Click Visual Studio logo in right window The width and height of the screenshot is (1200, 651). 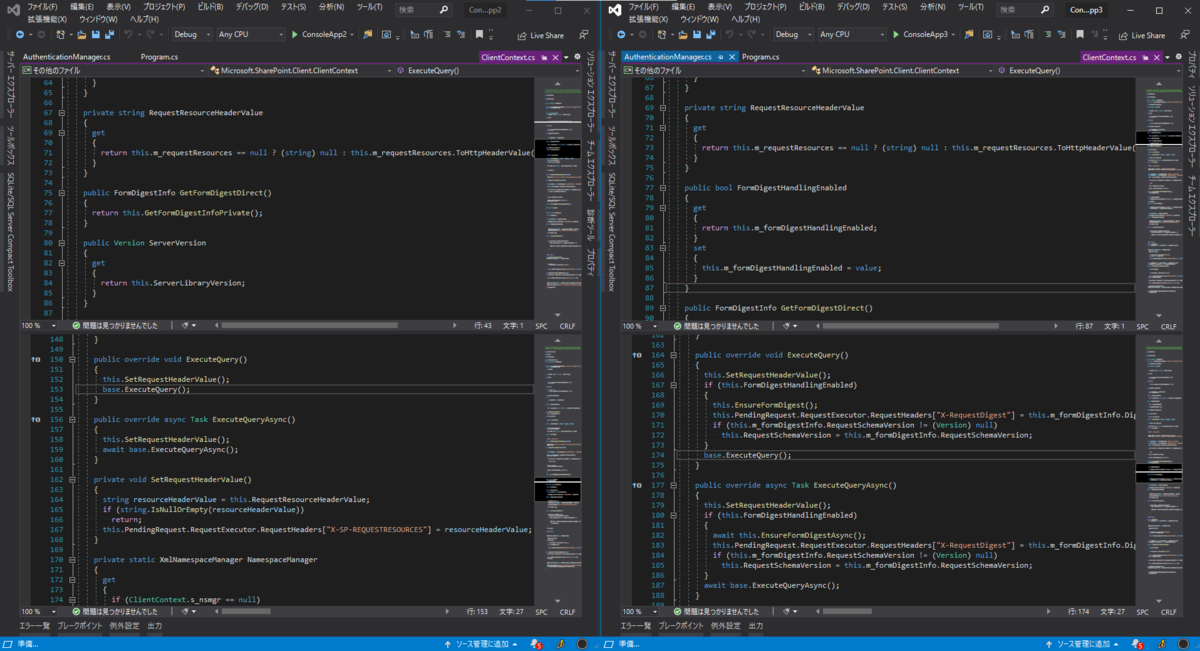pyautogui.click(x=616, y=10)
